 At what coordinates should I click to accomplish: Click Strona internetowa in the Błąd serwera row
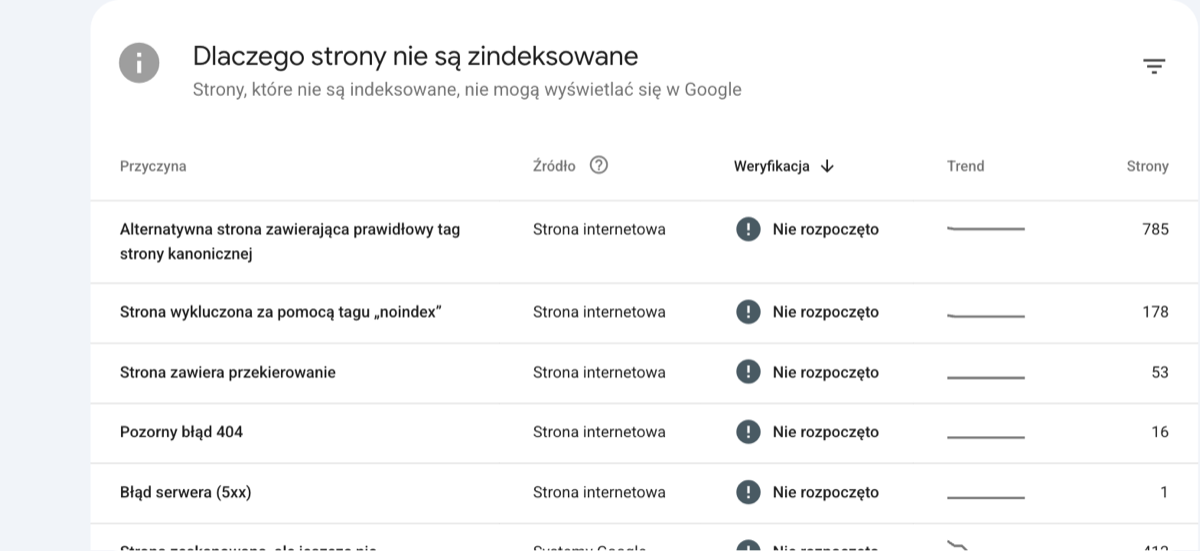point(599,492)
